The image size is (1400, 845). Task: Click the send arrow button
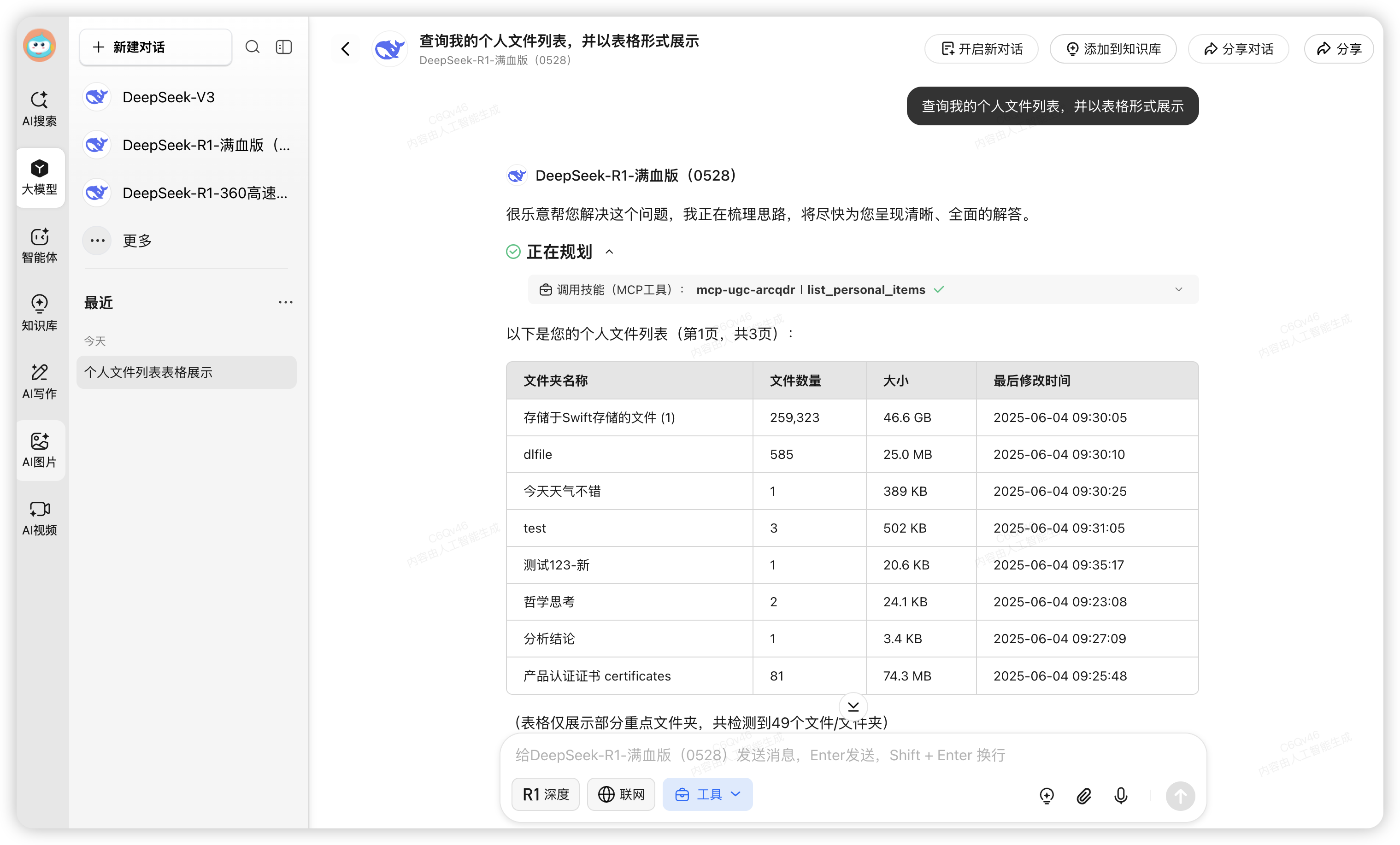tap(1180, 796)
